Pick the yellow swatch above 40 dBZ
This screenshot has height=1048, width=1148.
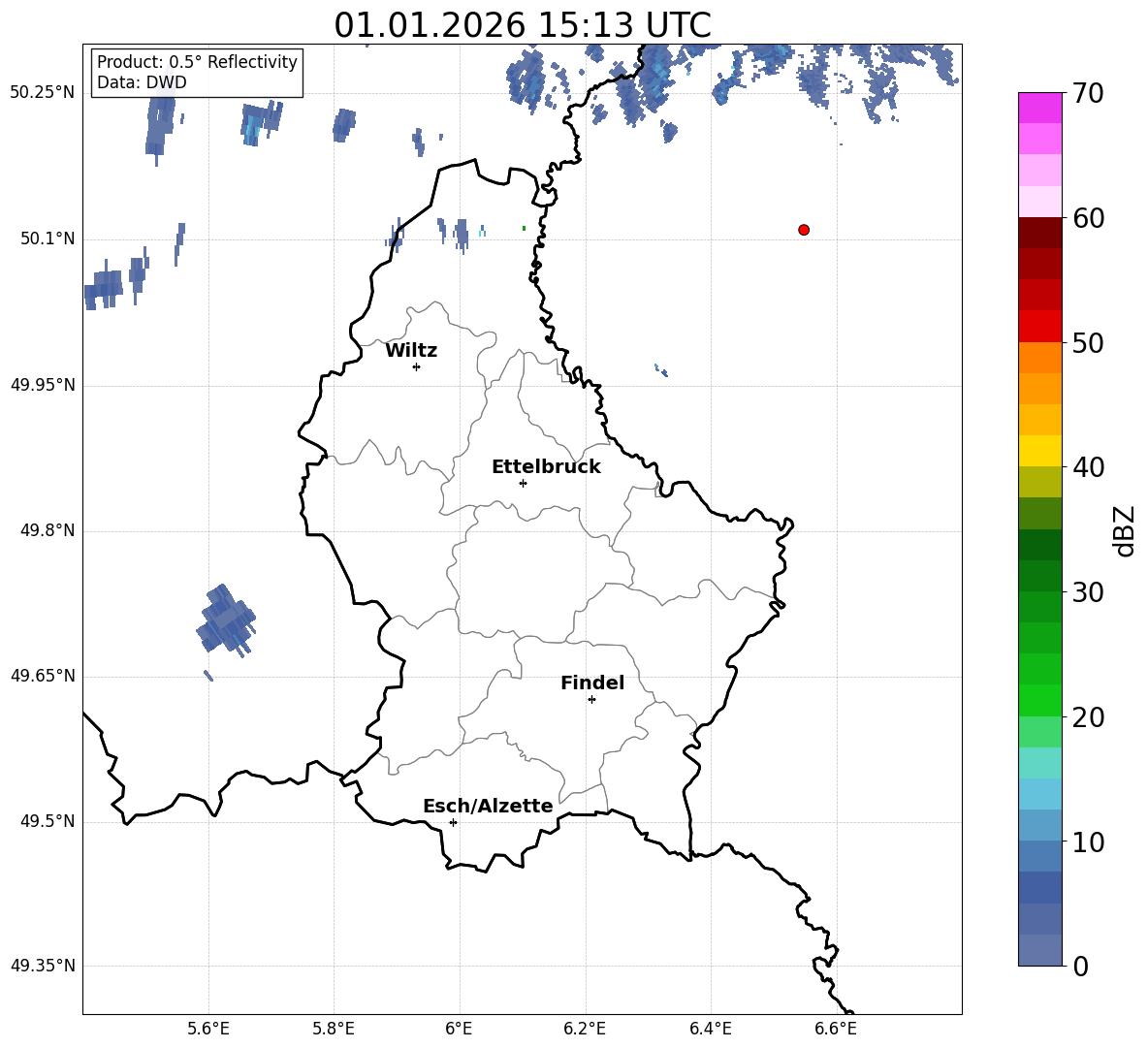tap(1039, 451)
